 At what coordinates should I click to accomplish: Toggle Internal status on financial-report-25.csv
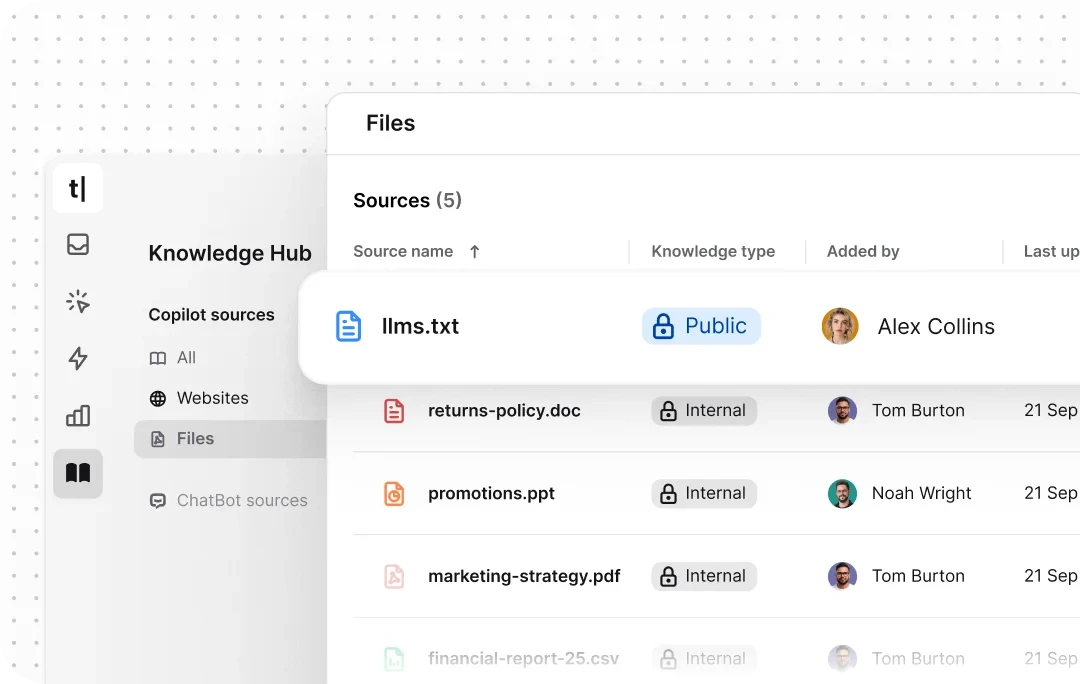(703, 658)
